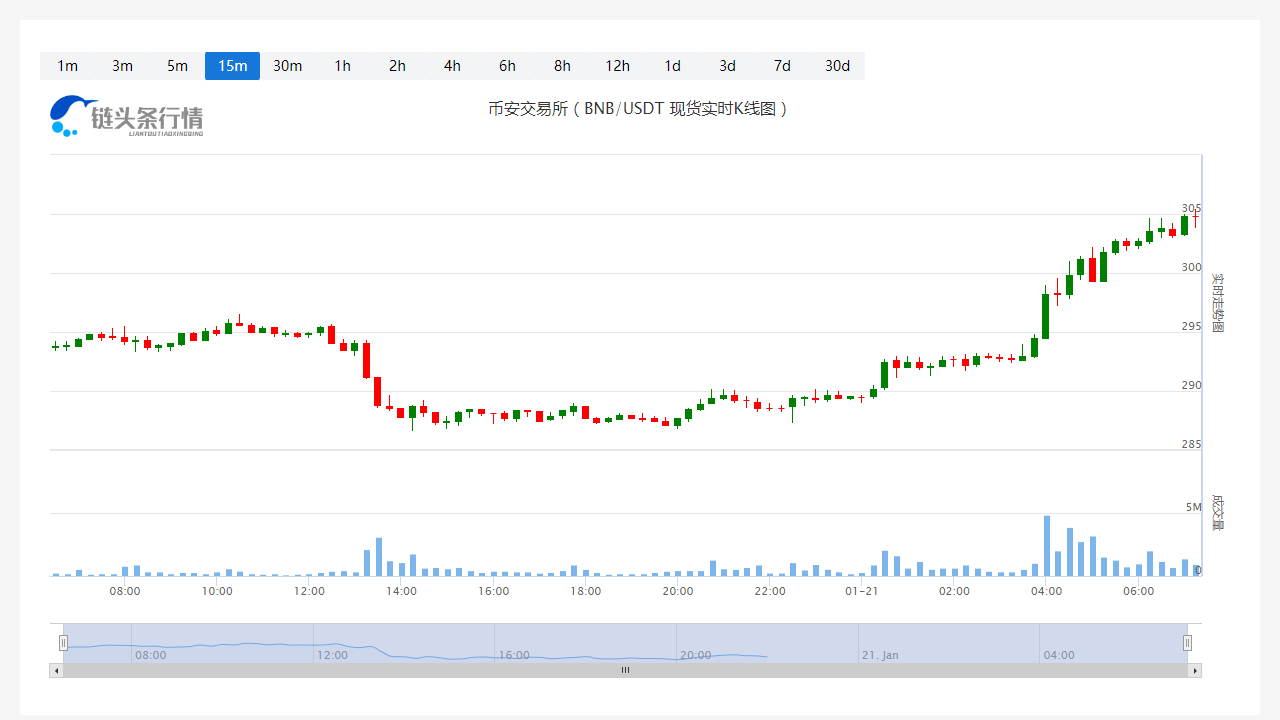Click the active 15m interval tab
The height and width of the screenshot is (720, 1280).
click(232, 66)
